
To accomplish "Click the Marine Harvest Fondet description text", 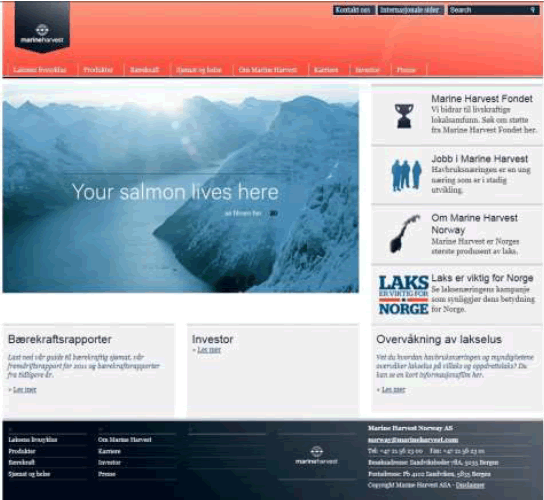I will pos(484,120).
